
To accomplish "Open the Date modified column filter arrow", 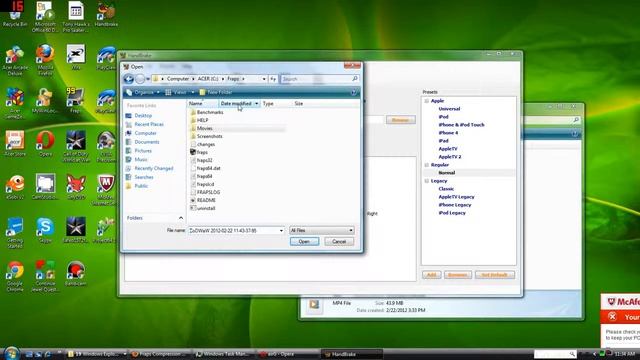I will click(256, 104).
